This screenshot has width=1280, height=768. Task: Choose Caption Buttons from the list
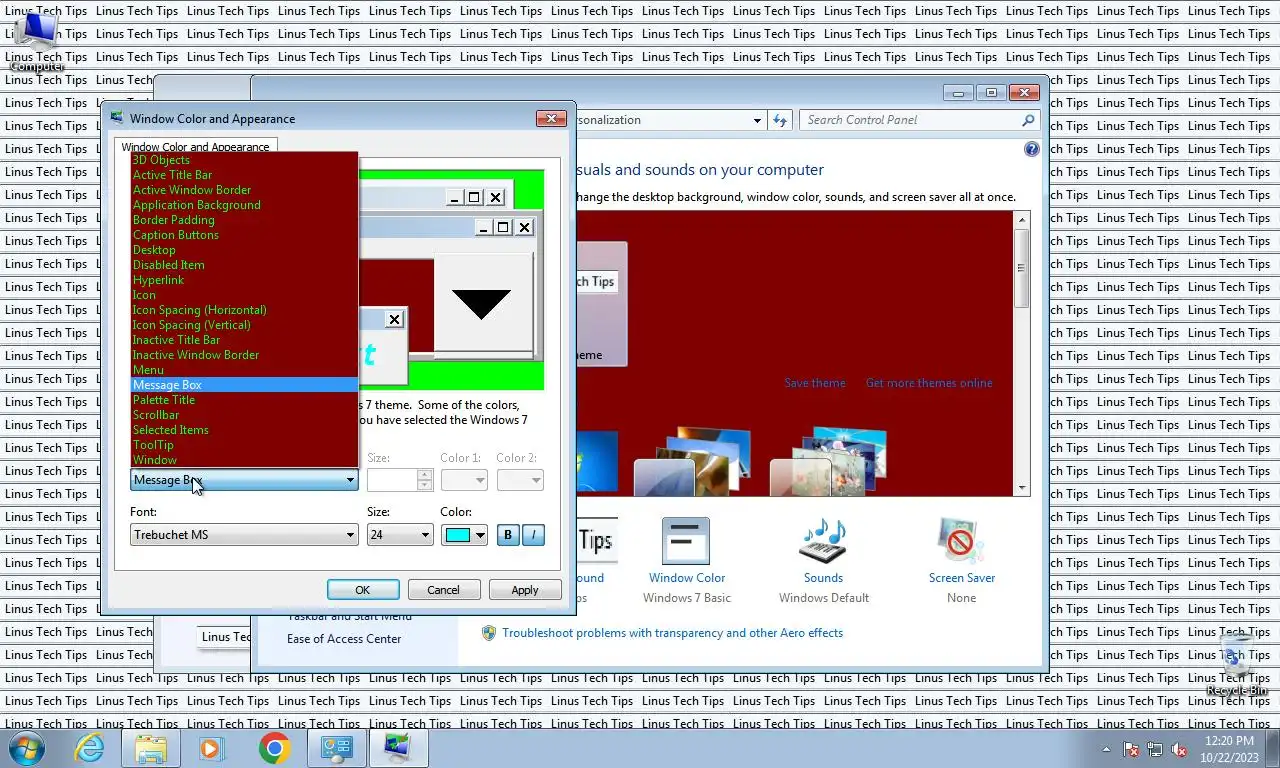pos(244,235)
